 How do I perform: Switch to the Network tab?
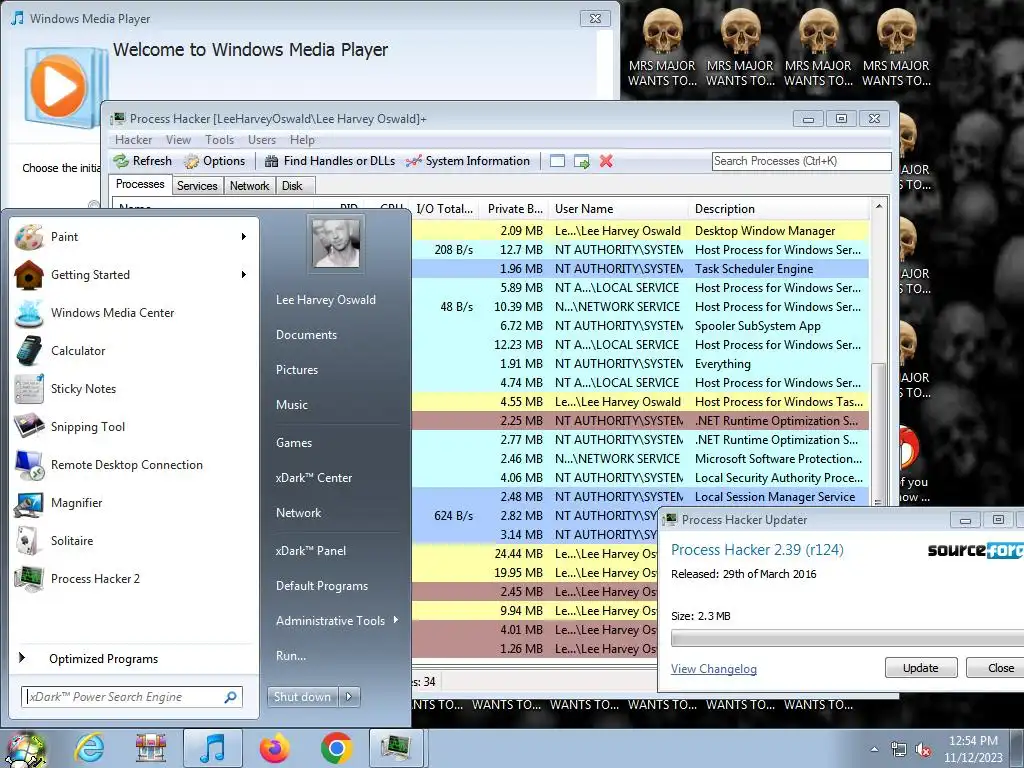249,186
